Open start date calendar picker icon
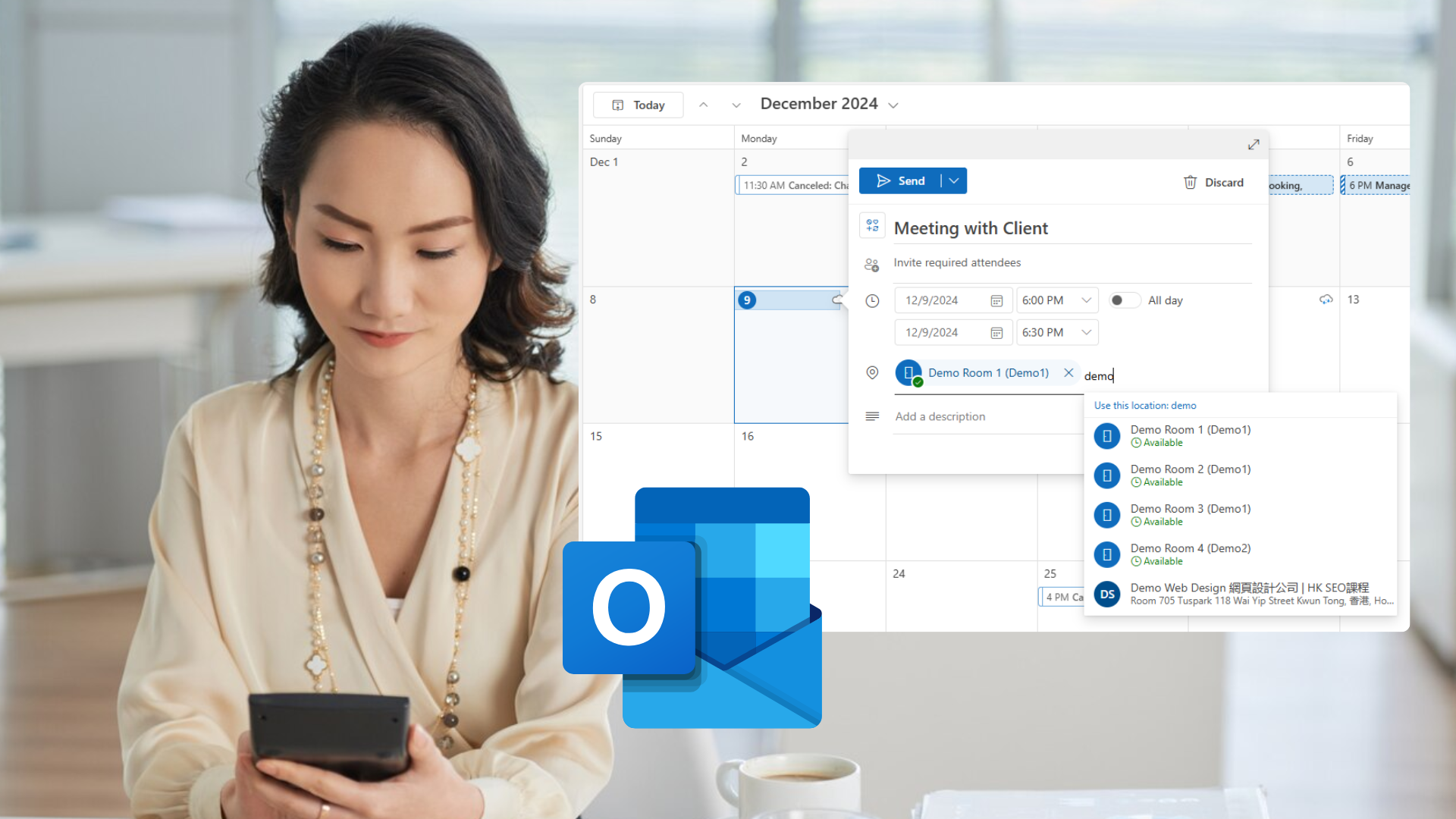Viewport: 1456px width, 819px height. (996, 301)
